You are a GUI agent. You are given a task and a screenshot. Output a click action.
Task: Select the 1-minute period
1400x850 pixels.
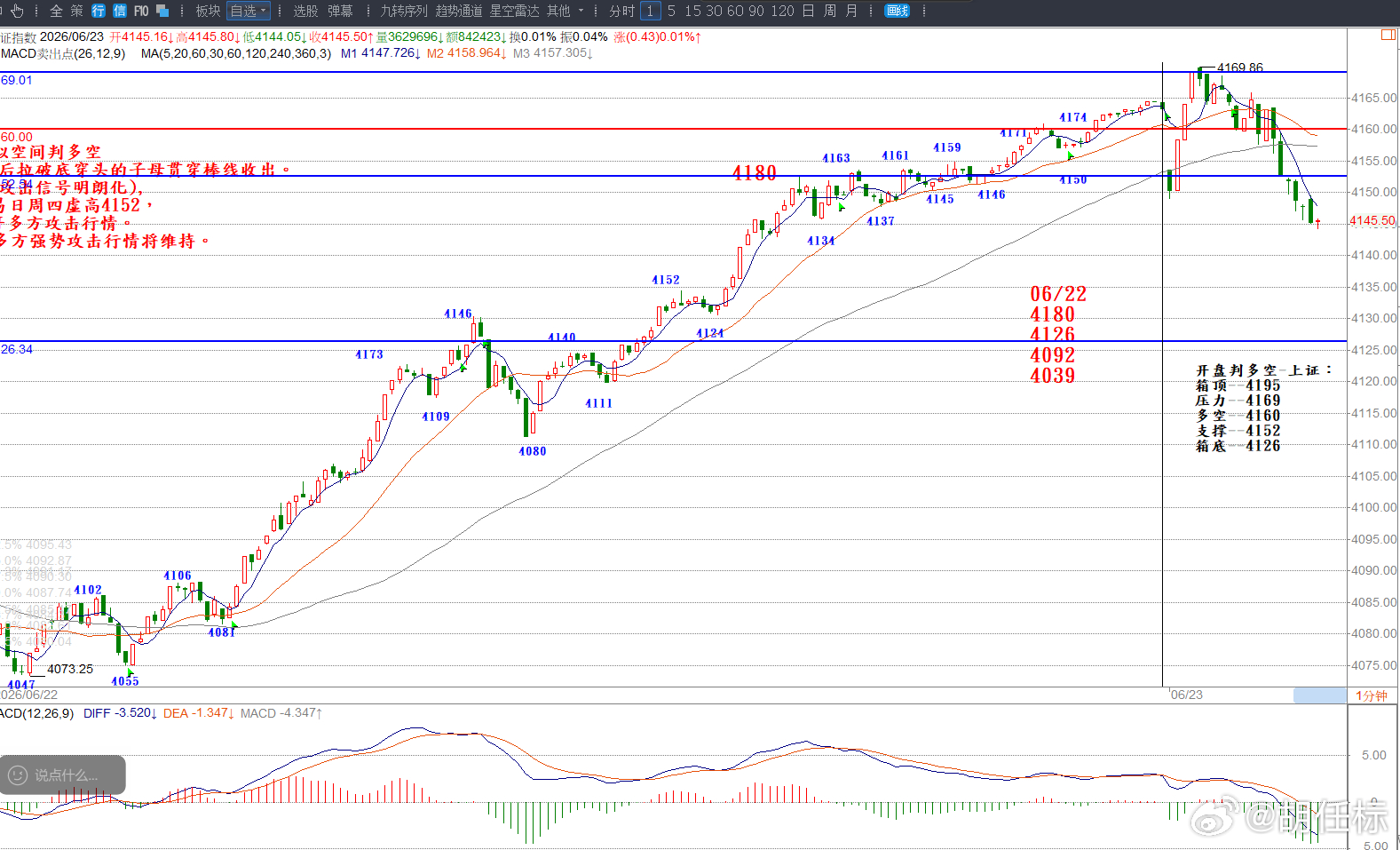(651, 11)
